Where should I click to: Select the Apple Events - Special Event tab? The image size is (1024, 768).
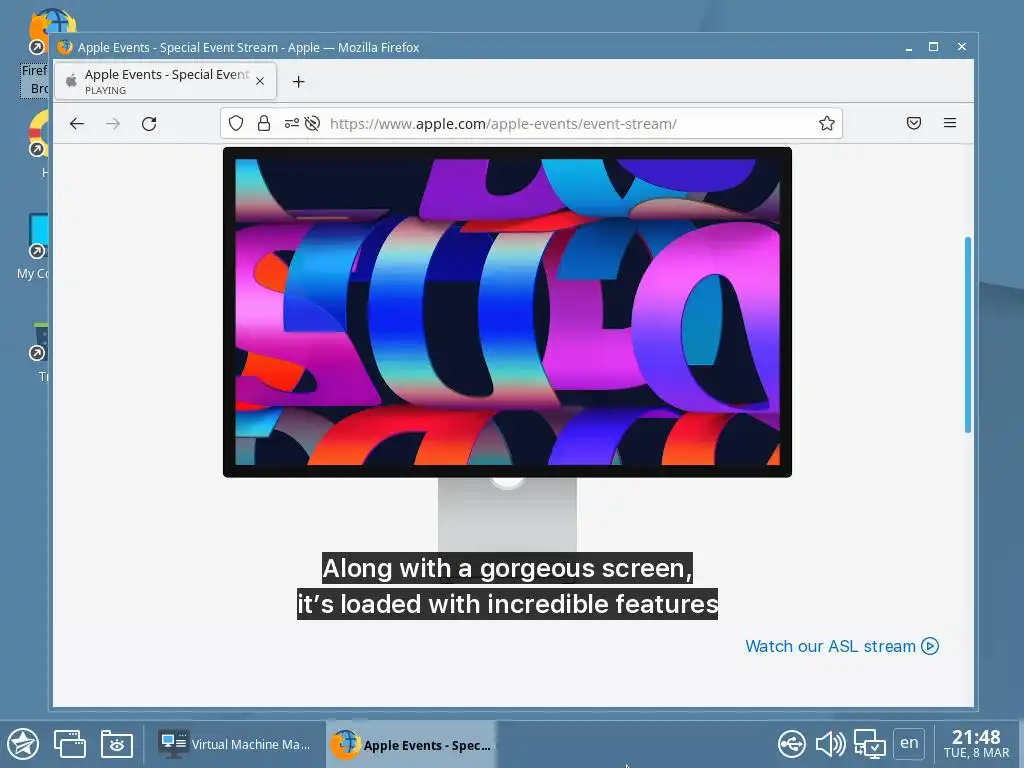(x=165, y=81)
